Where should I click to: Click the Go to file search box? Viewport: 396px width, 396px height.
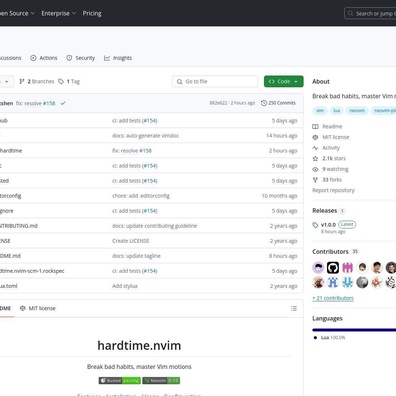click(215, 81)
